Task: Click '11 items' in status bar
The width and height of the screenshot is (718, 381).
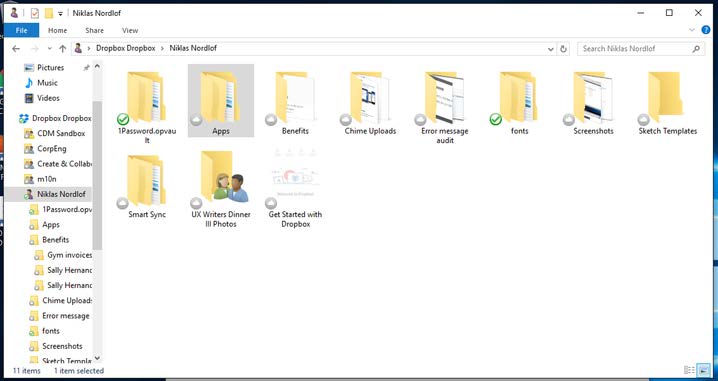Action: coord(27,370)
